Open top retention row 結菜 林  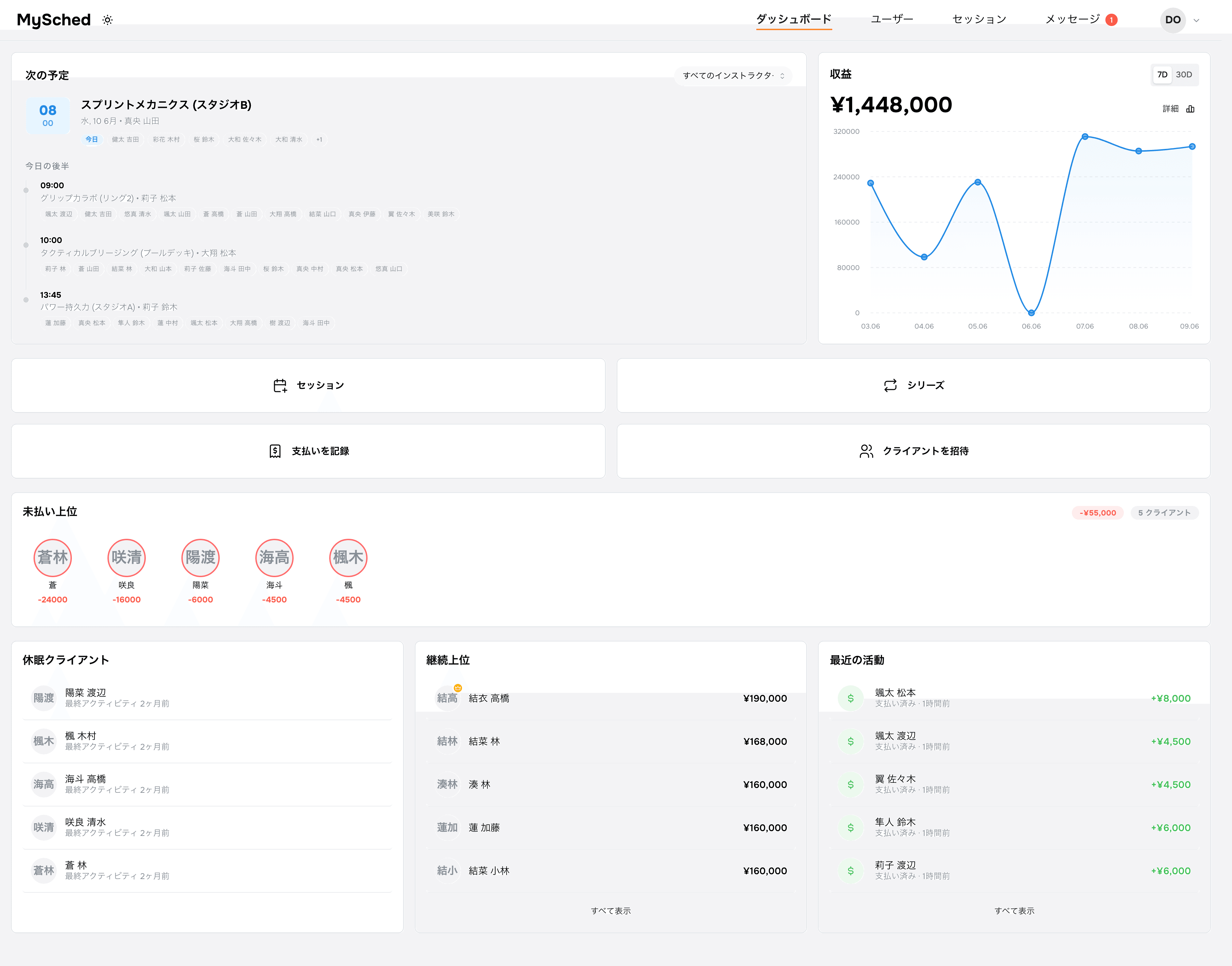pos(611,741)
